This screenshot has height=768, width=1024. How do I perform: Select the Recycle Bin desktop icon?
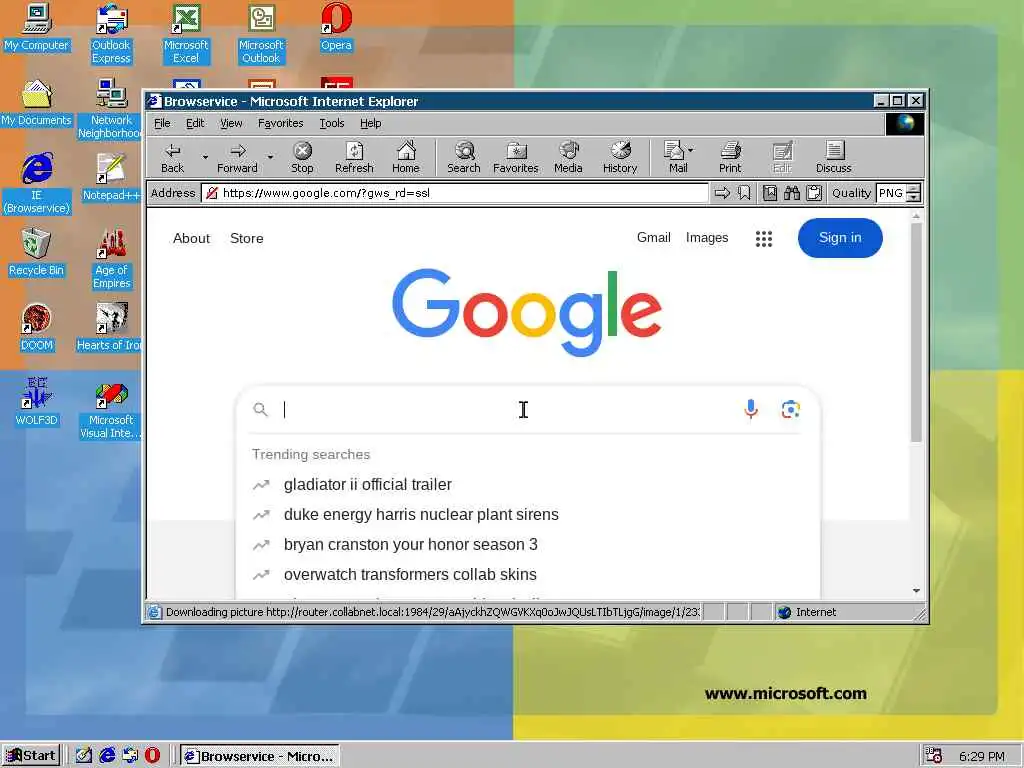click(36, 251)
